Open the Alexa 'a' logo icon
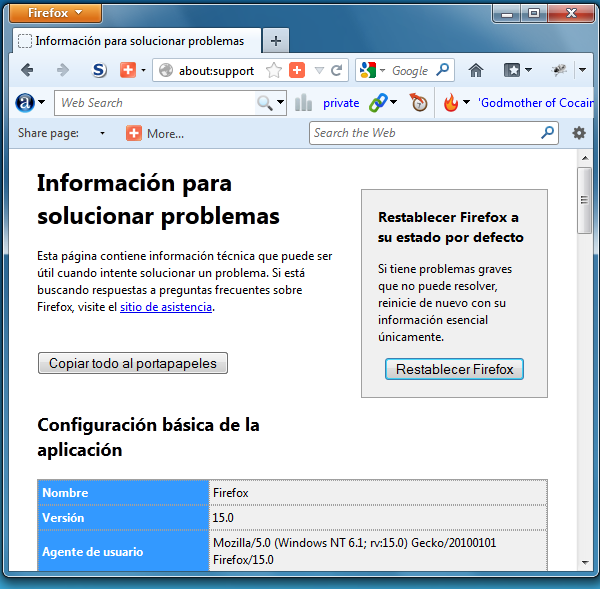 tap(24, 103)
